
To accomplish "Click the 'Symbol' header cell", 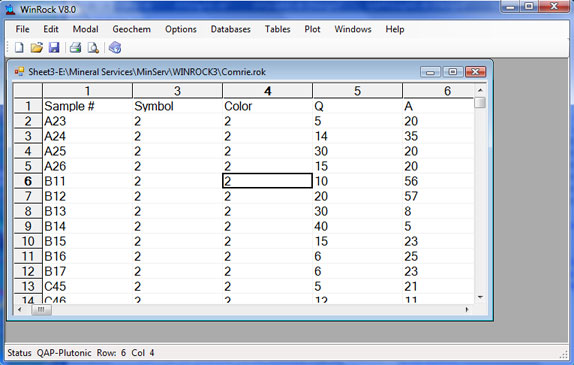I will pyautogui.click(x=177, y=106).
